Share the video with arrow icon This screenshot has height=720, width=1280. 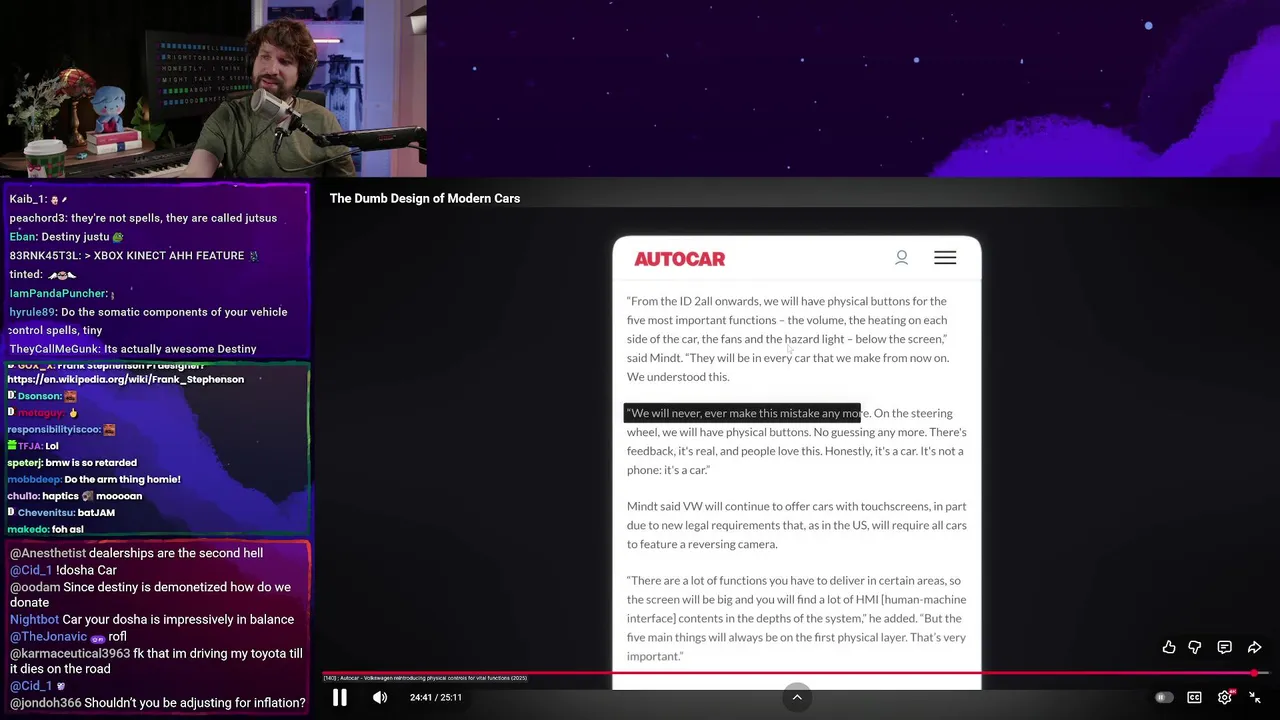click(x=1254, y=647)
